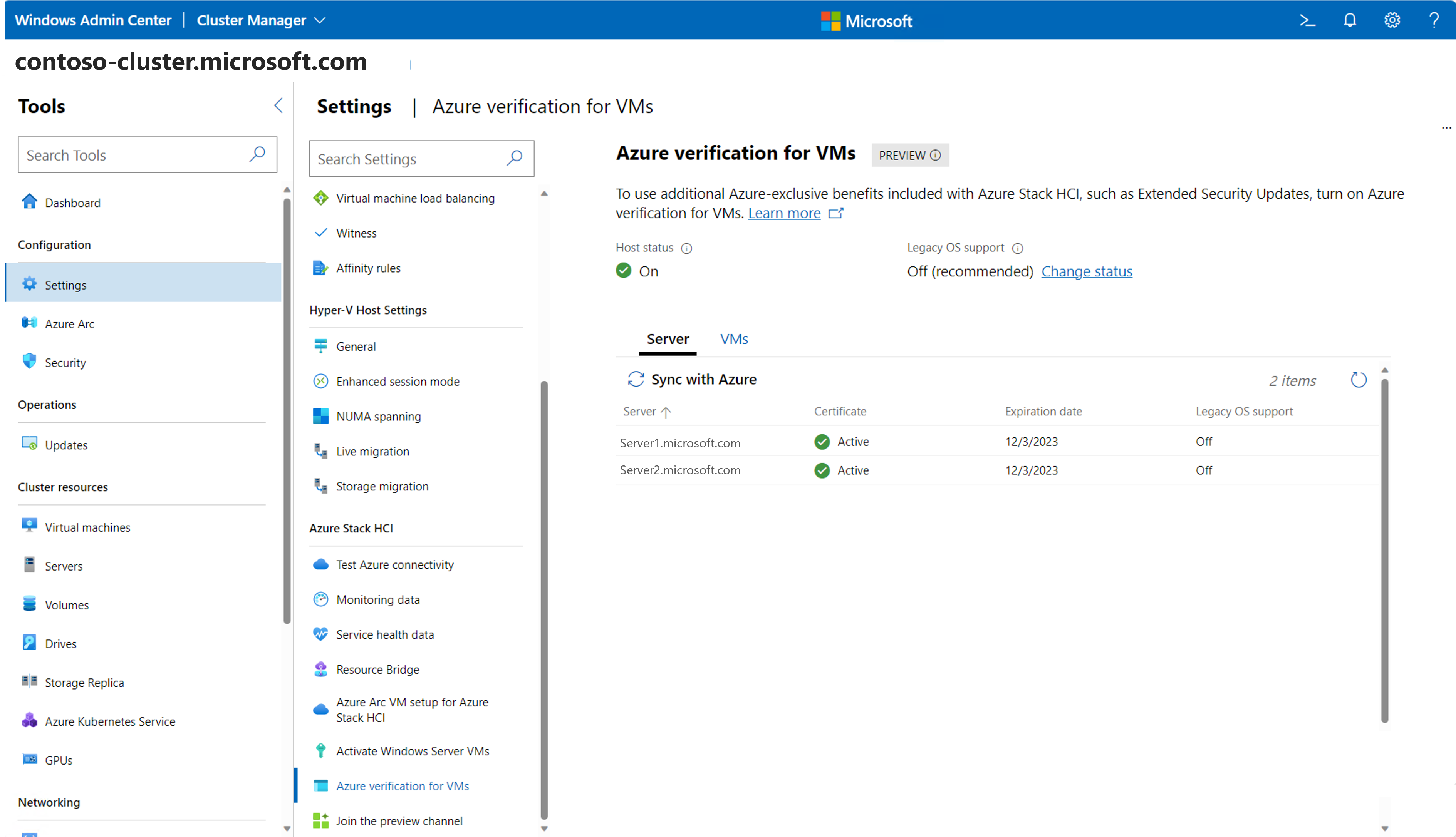Select the Server1.microsoft.com row
Image resolution: width=1456 pixels, height=837 pixels.
point(680,443)
